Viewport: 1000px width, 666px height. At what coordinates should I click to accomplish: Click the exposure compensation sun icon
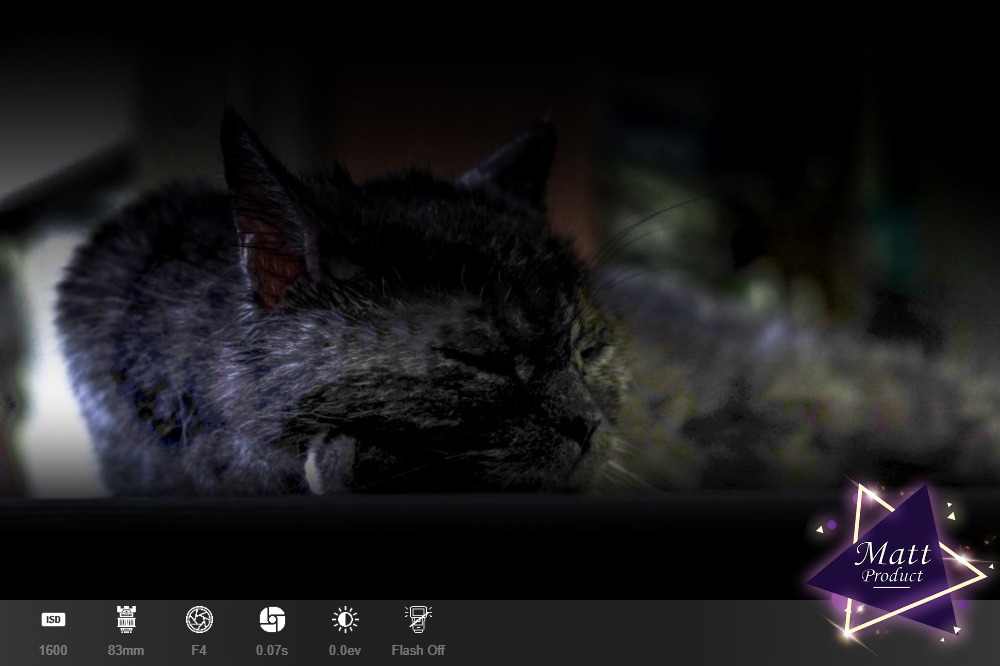[345, 620]
